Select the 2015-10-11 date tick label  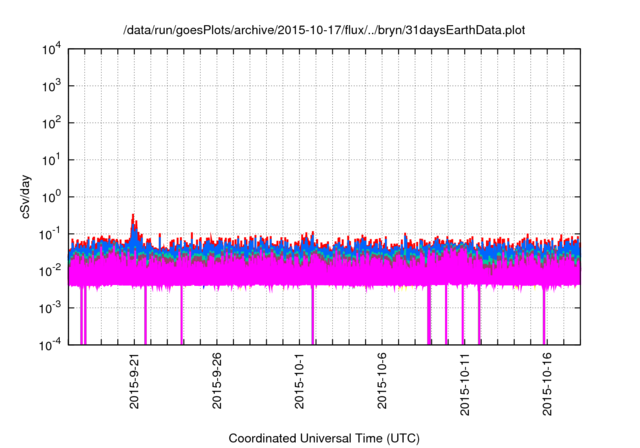click(x=463, y=380)
